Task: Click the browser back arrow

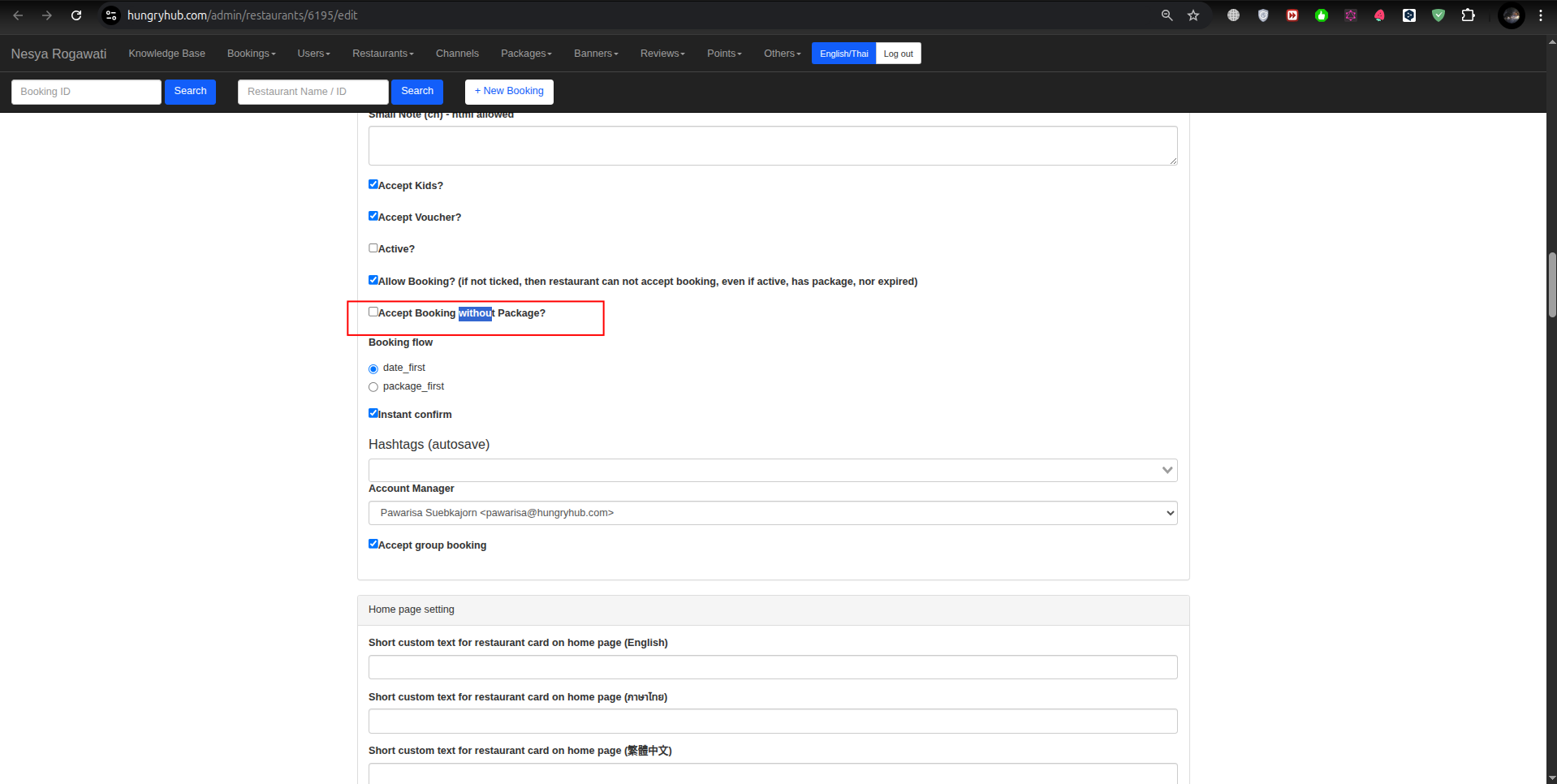Action: click(x=18, y=15)
